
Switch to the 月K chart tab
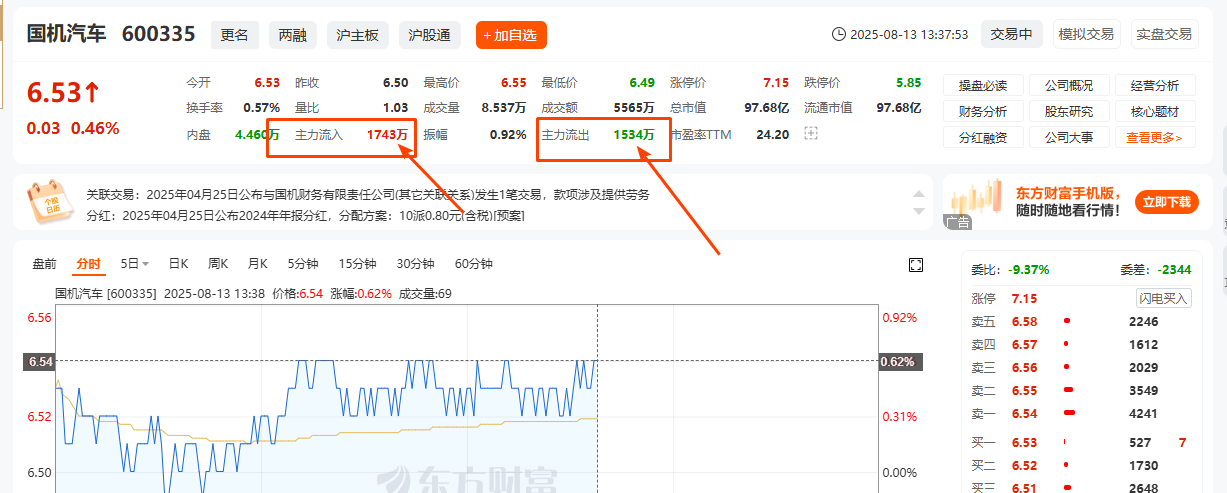(258, 264)
